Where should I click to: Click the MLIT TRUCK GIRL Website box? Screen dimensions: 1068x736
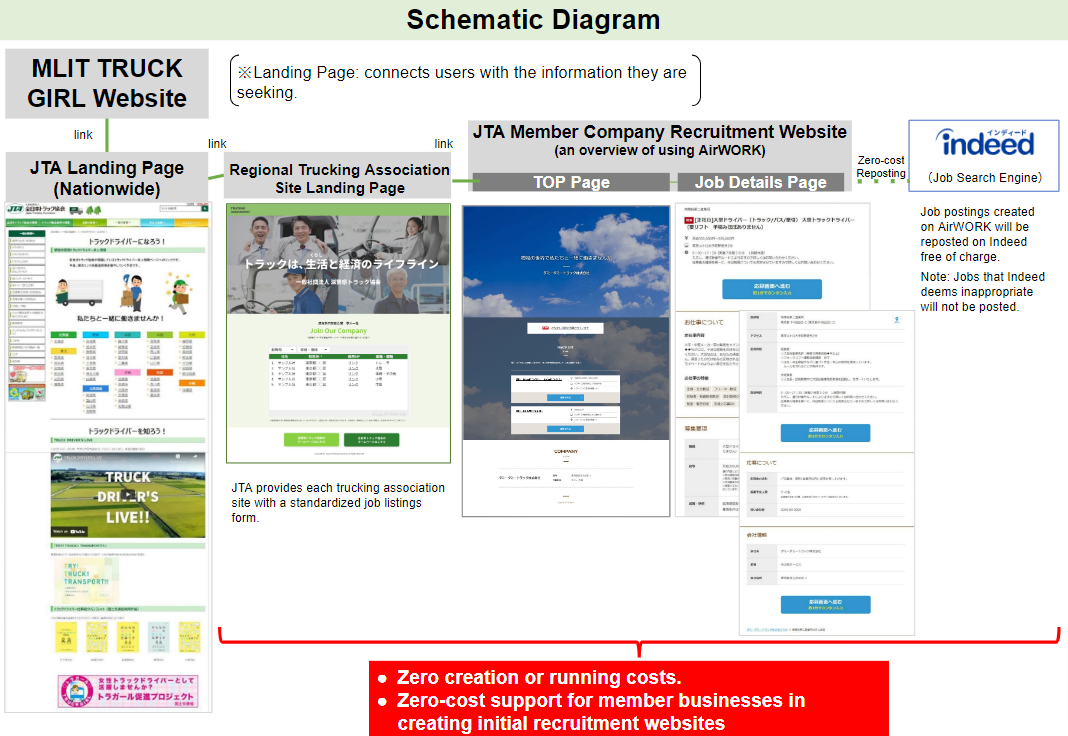(107, 84)
